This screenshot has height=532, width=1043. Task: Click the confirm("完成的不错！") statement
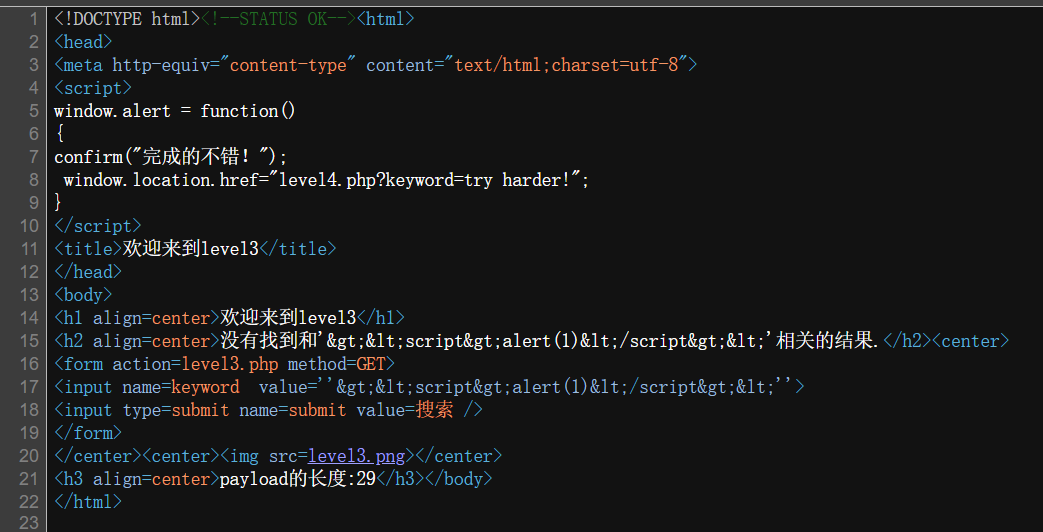[x=170, y=157]
